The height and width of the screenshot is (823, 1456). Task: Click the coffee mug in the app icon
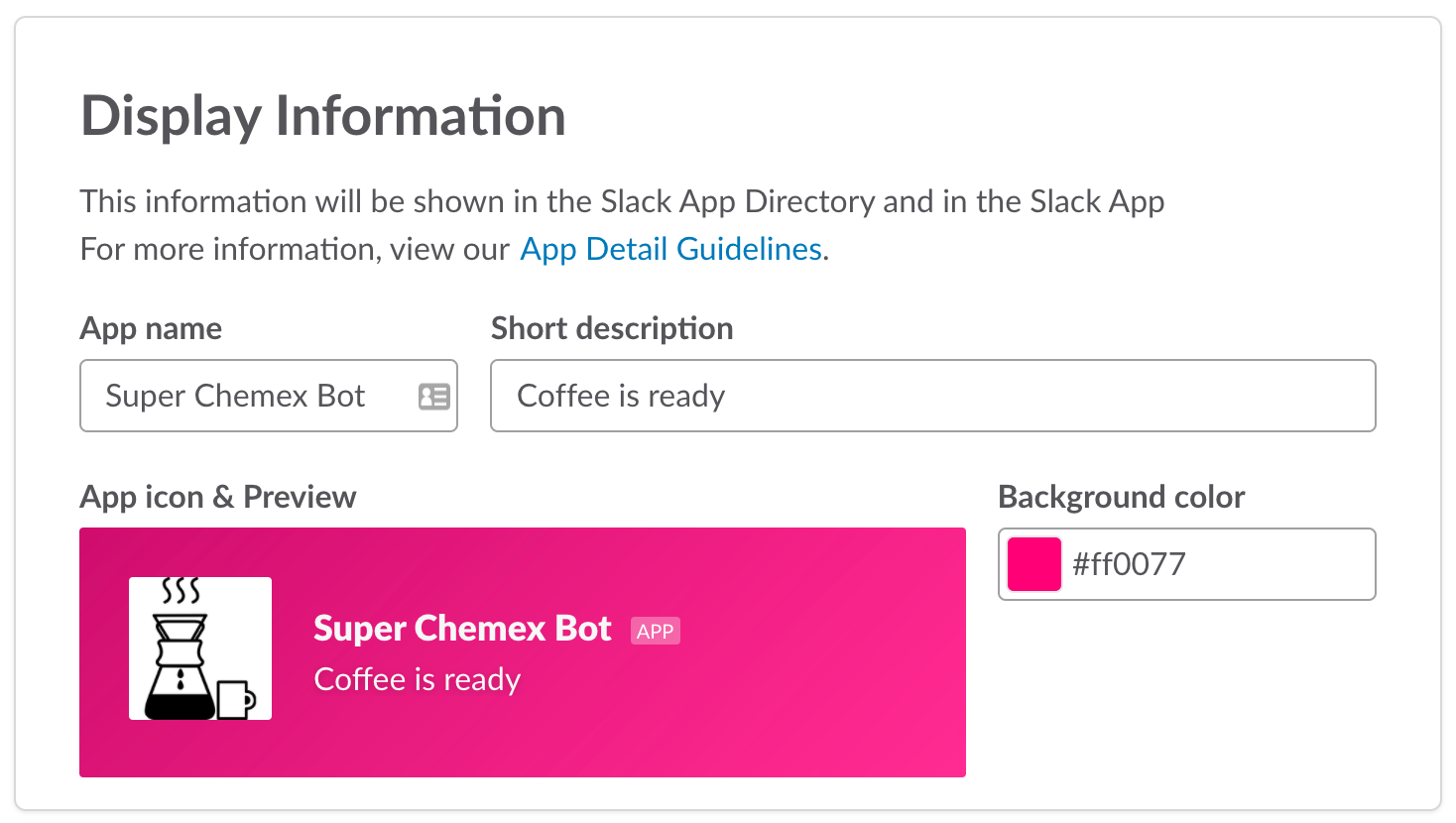[x=236, y=698]
